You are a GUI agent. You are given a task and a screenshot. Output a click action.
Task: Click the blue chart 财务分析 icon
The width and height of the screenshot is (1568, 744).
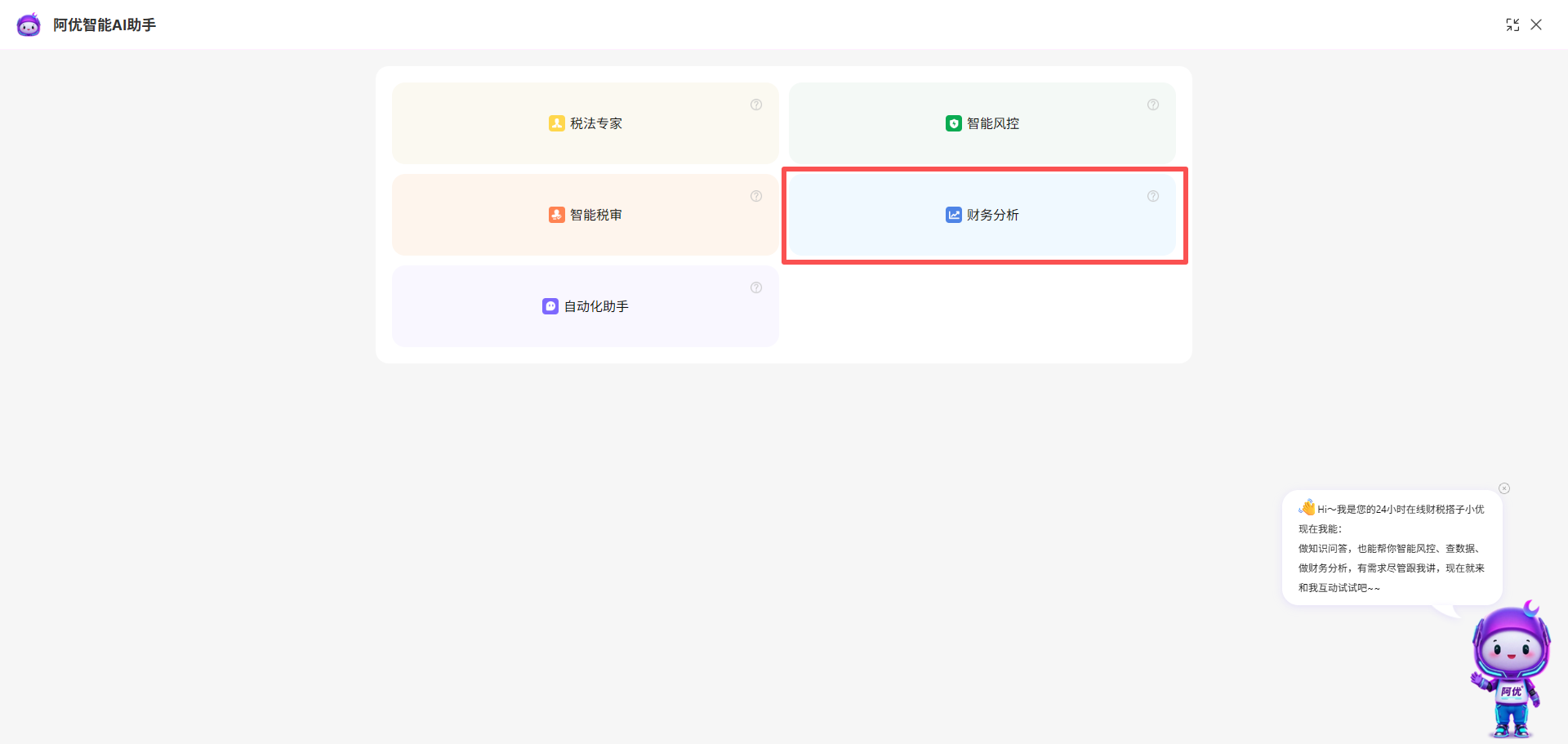coord(953,215)
